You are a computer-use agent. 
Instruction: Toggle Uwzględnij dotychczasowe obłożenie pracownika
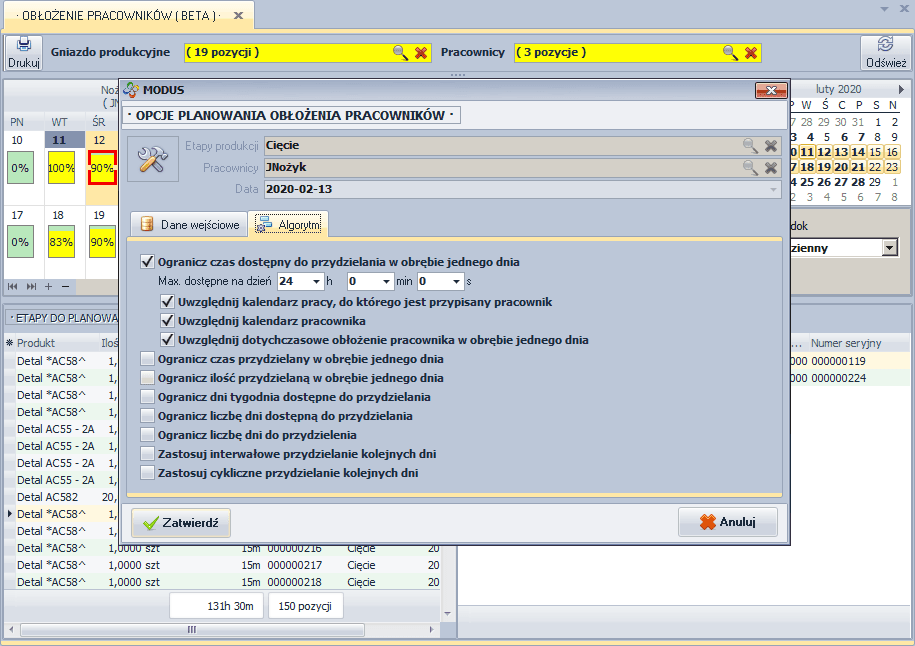pos(167,340)
